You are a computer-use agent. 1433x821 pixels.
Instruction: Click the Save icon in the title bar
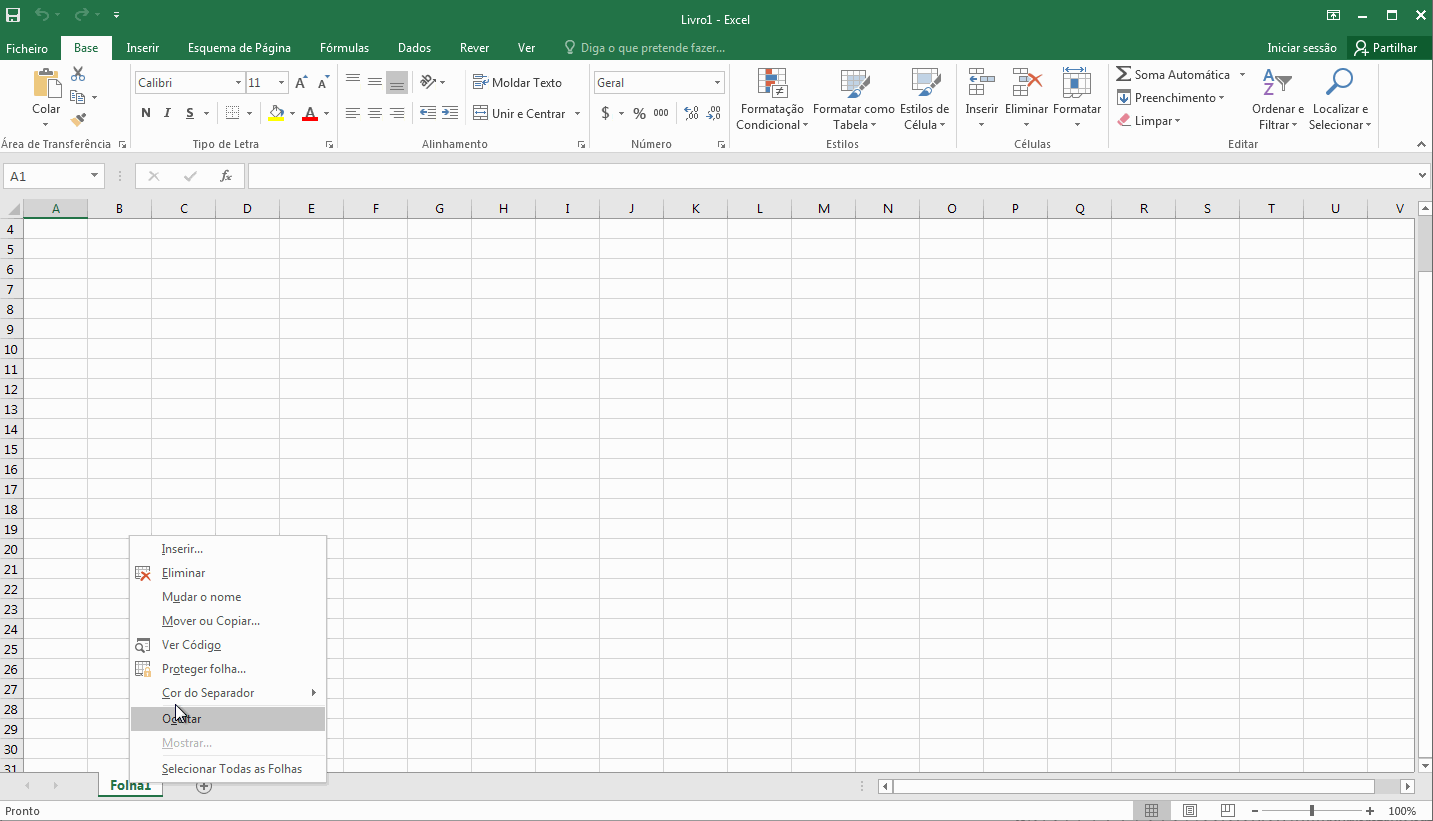point(13,15)
